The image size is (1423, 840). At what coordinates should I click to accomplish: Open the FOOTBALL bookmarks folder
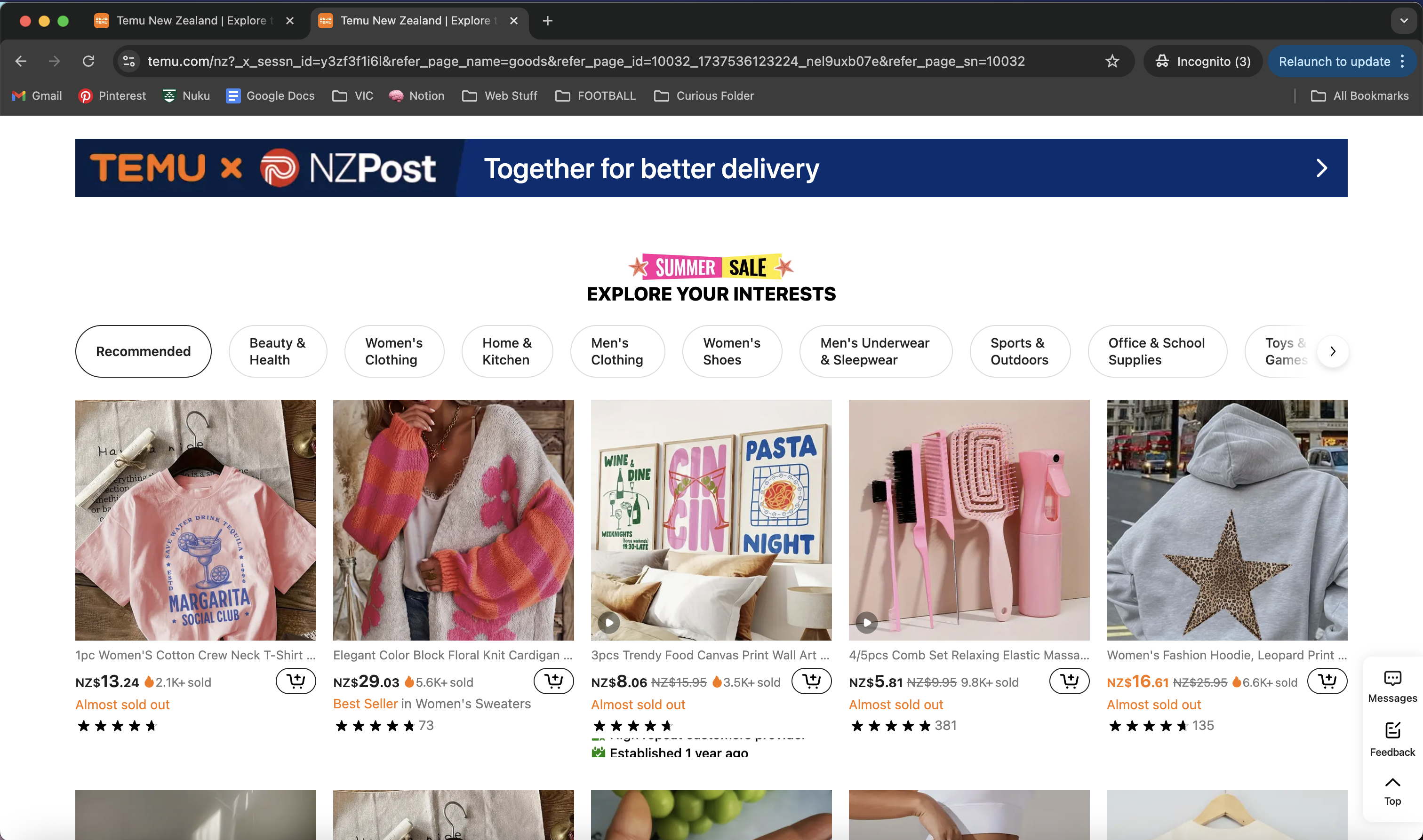595,95
